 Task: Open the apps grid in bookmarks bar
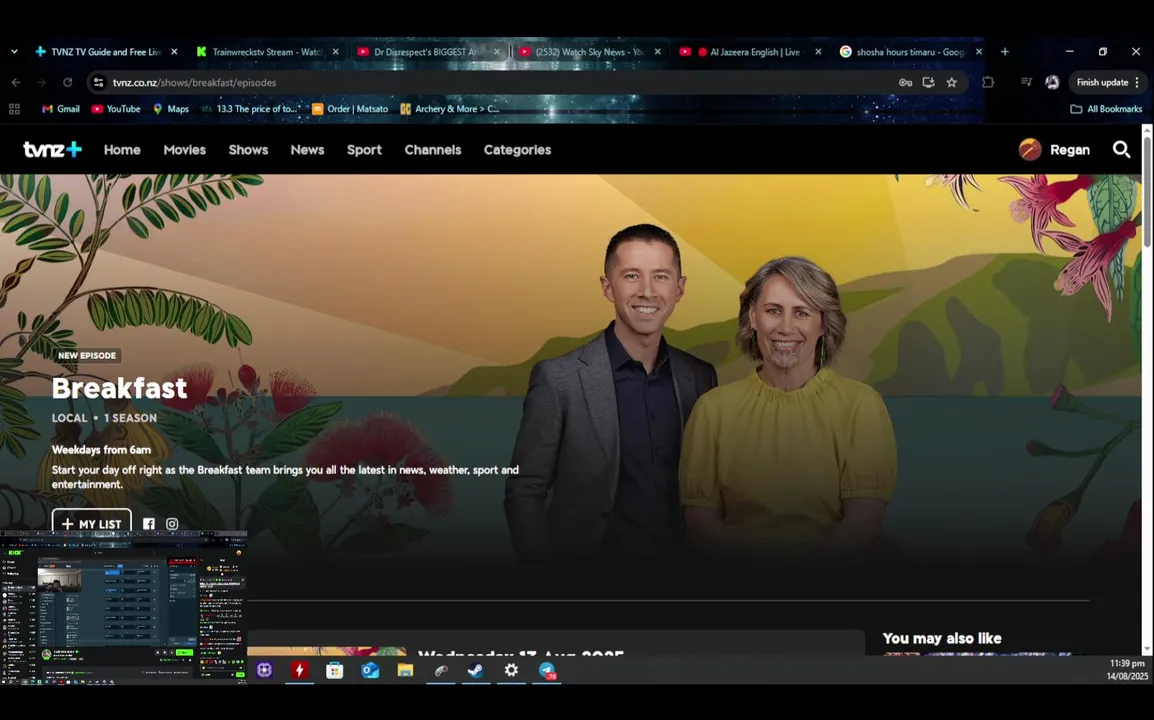[14, 109]
